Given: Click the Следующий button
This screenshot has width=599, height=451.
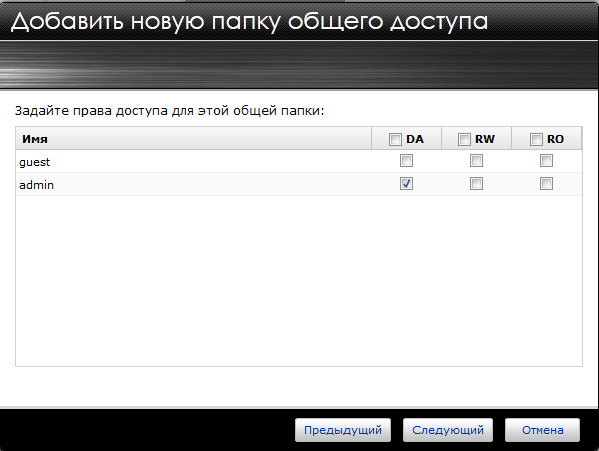Looking at the screenshot, I should pos(448,430).
